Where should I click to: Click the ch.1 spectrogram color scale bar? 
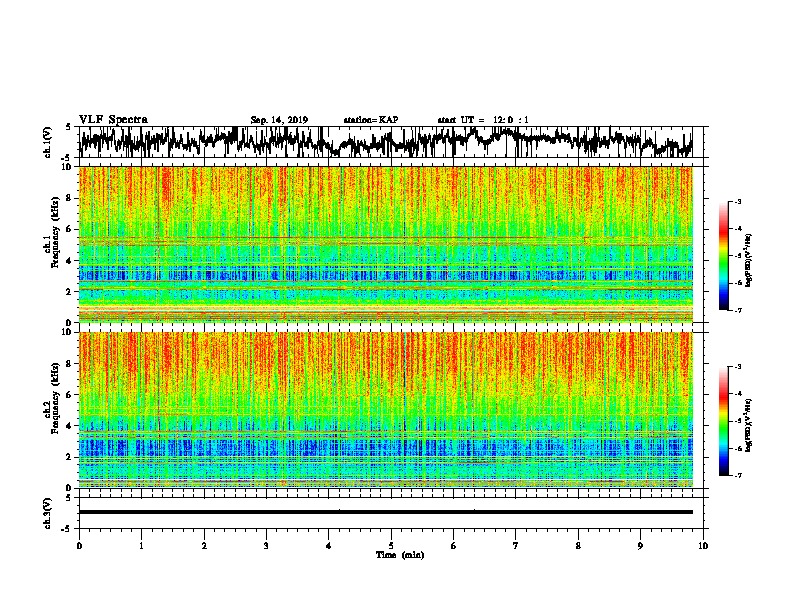(x=724, y=256)
